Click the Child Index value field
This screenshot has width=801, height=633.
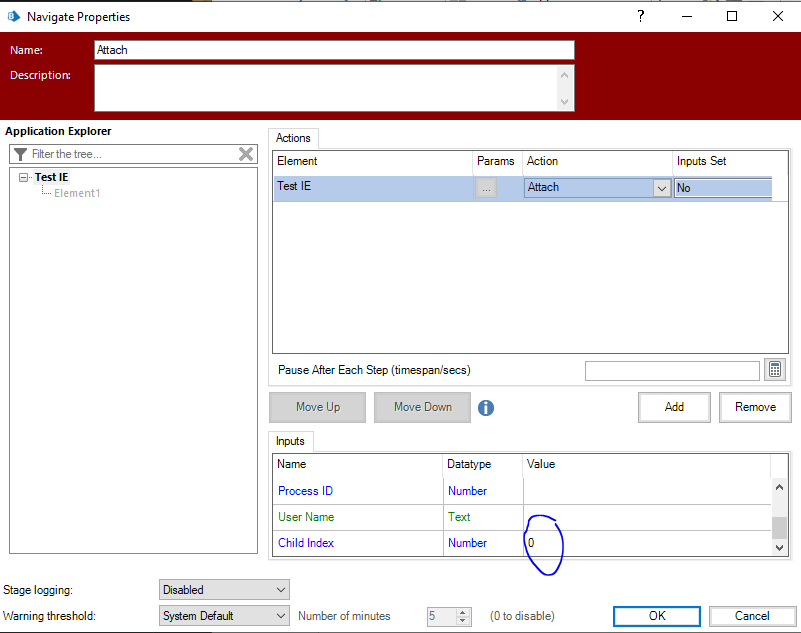[645, 543]
